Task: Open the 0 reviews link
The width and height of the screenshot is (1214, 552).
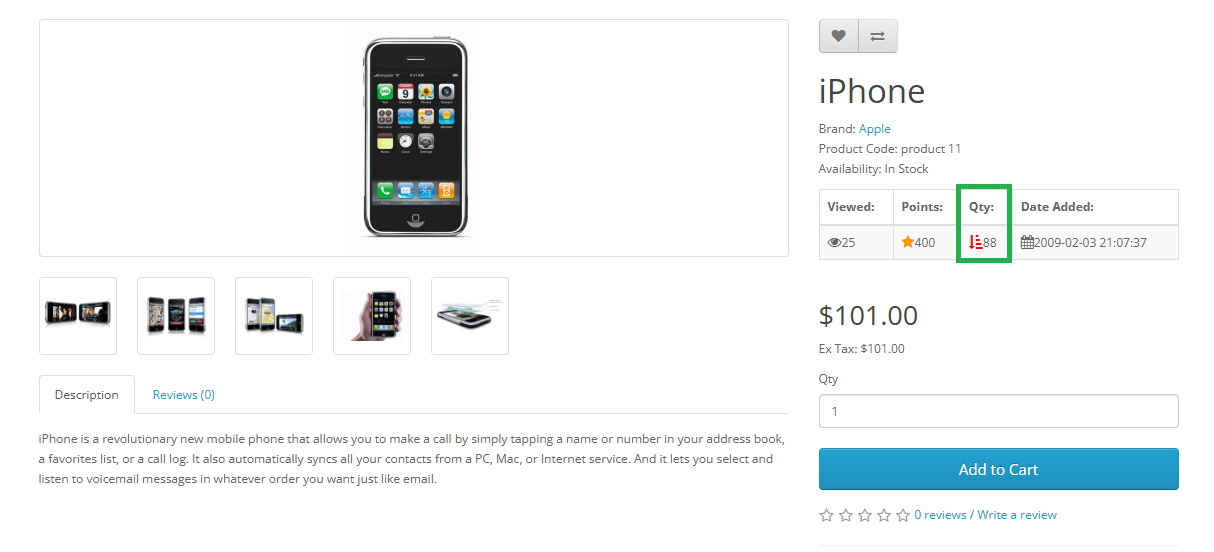Action: (940, 515)
